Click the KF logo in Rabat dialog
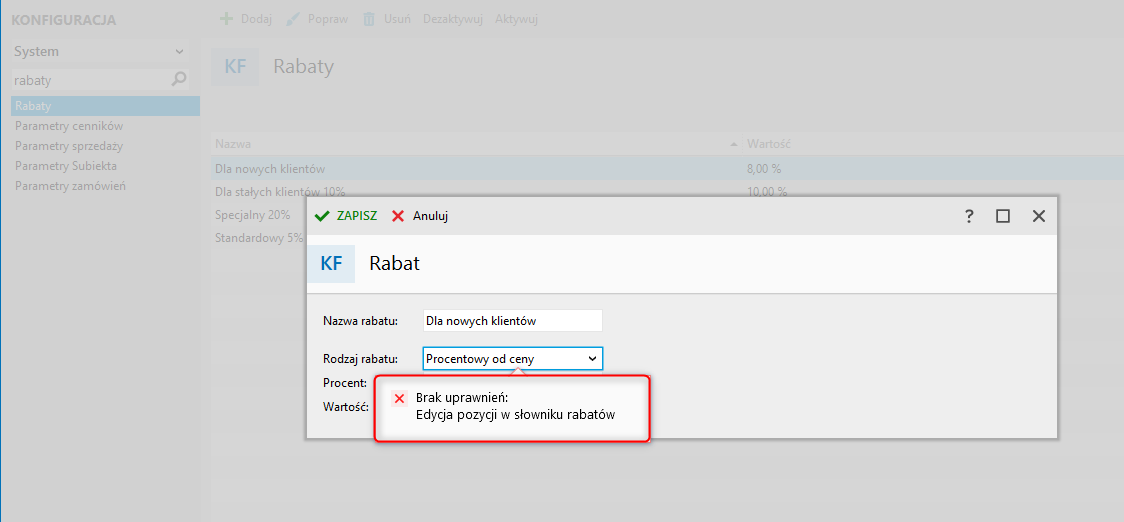 pos(331,263)
